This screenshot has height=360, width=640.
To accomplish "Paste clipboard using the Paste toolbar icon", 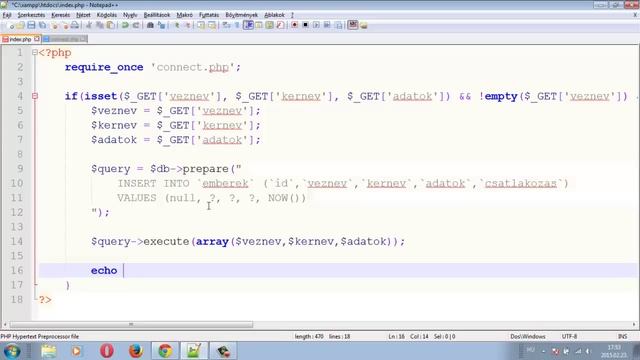I will pyautogui.click(x=110, y=25).
